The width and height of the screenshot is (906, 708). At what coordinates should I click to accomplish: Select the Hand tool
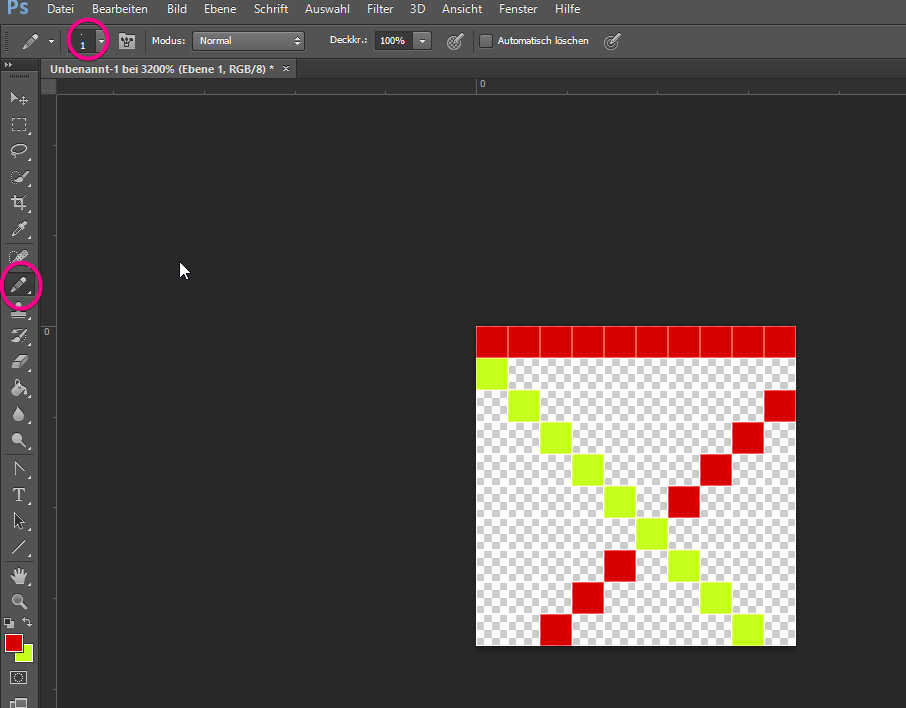tap(20, 575)
